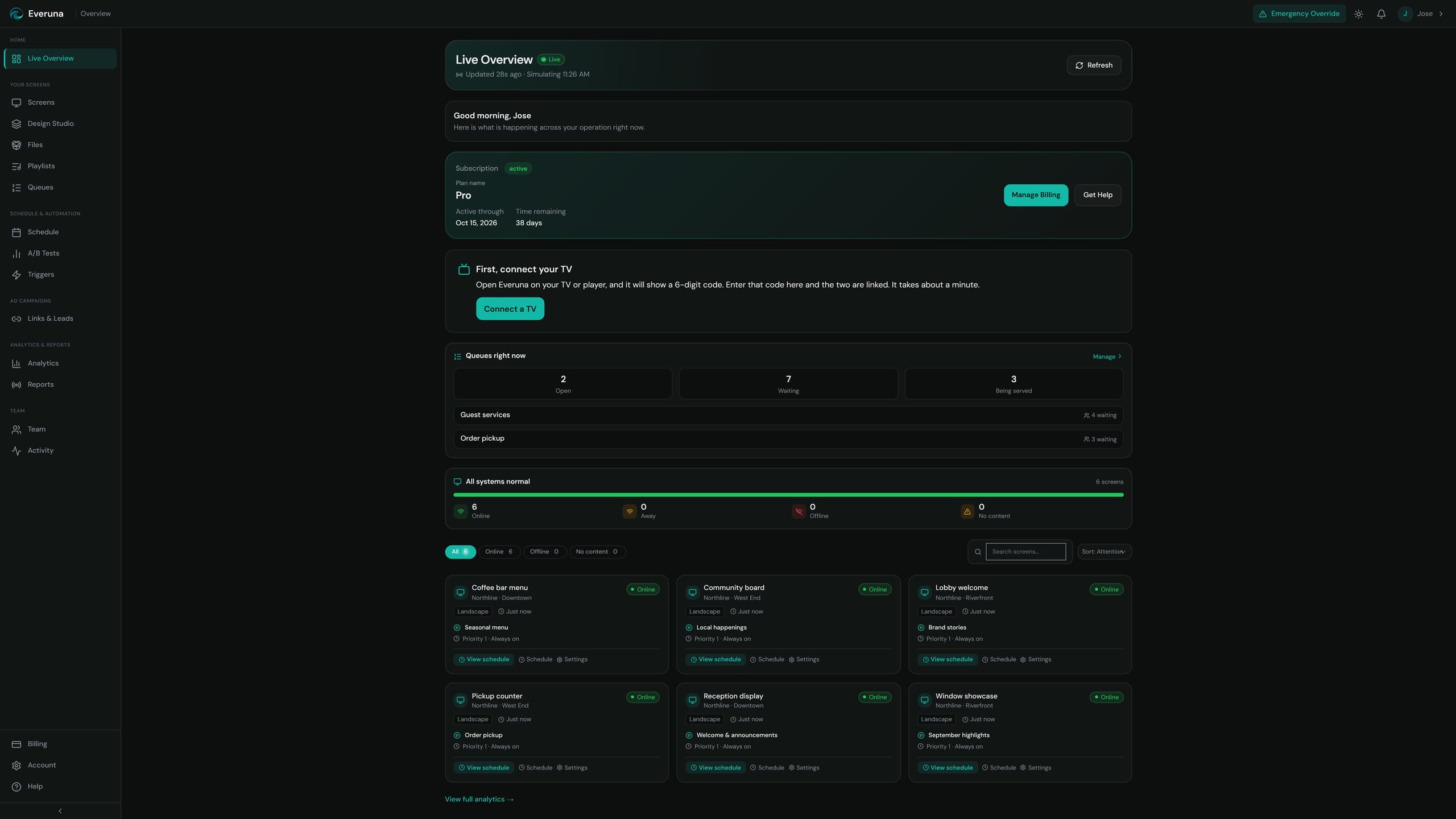The image size is (1456, 819).
Task: Open Billing in the sidebar
Action: coord(60,744)
